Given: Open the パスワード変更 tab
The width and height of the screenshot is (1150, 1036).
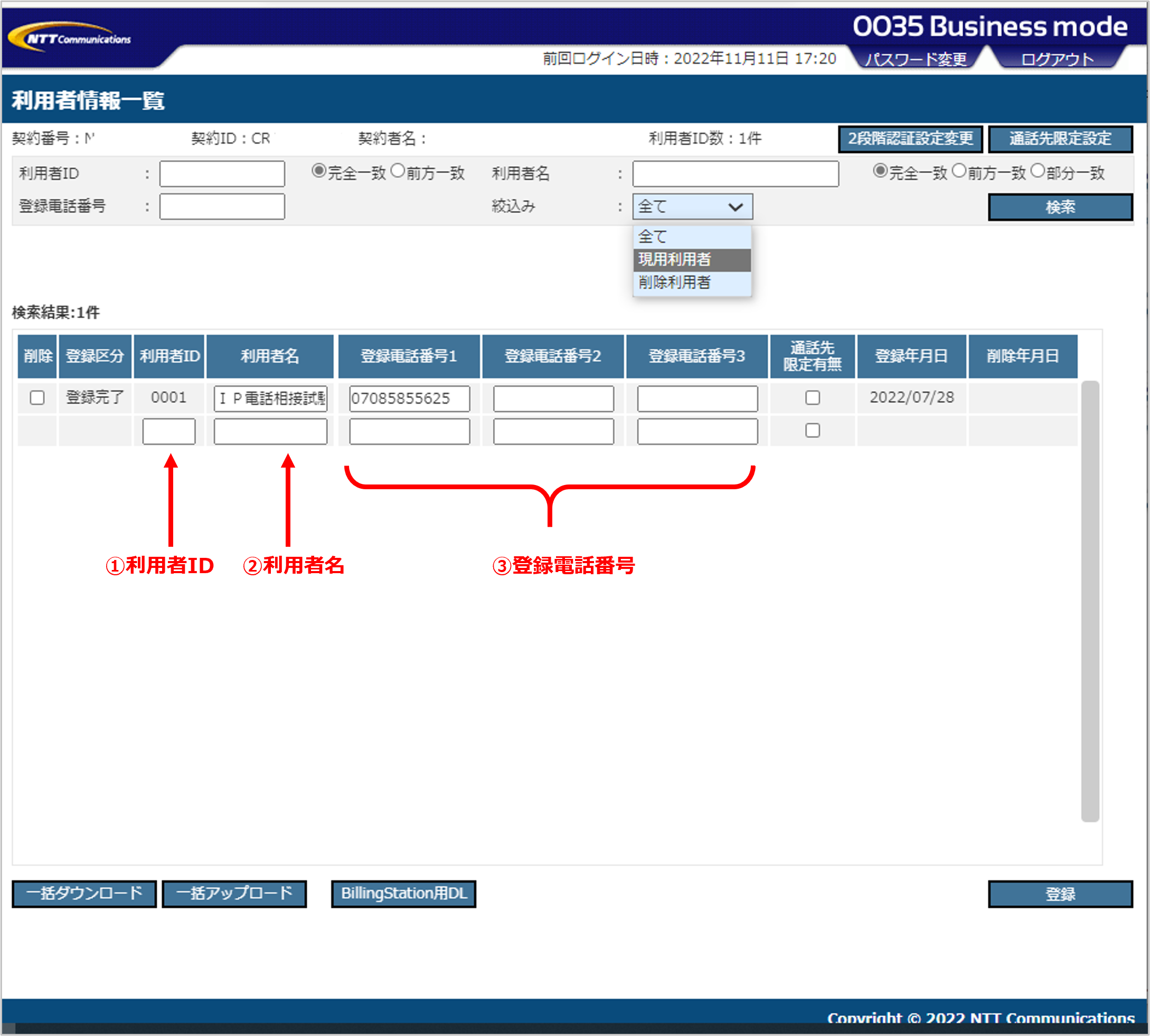Looking at the screenshot, I should pos(916,59).
